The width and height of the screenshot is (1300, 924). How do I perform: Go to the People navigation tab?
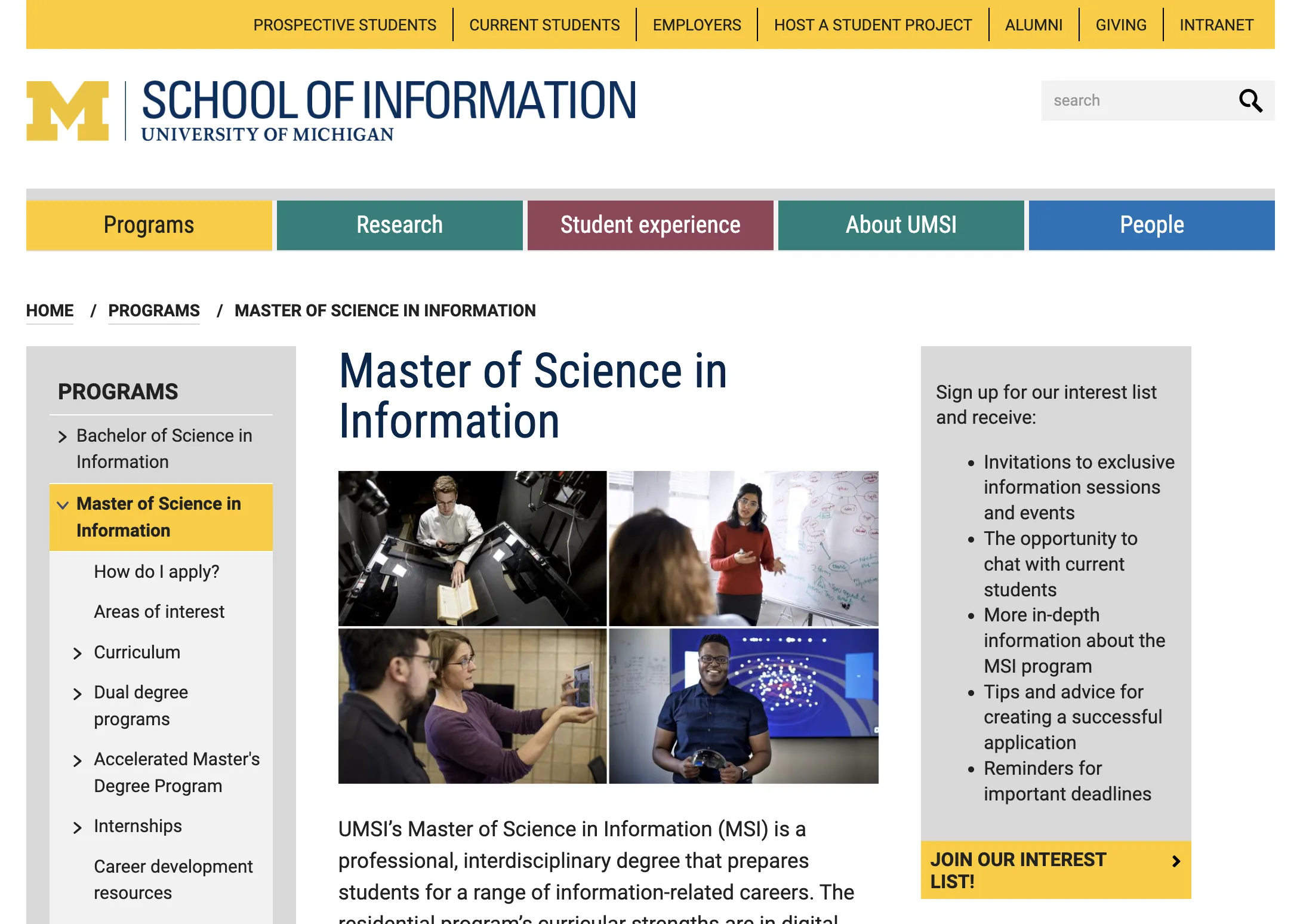point(1151,225)
